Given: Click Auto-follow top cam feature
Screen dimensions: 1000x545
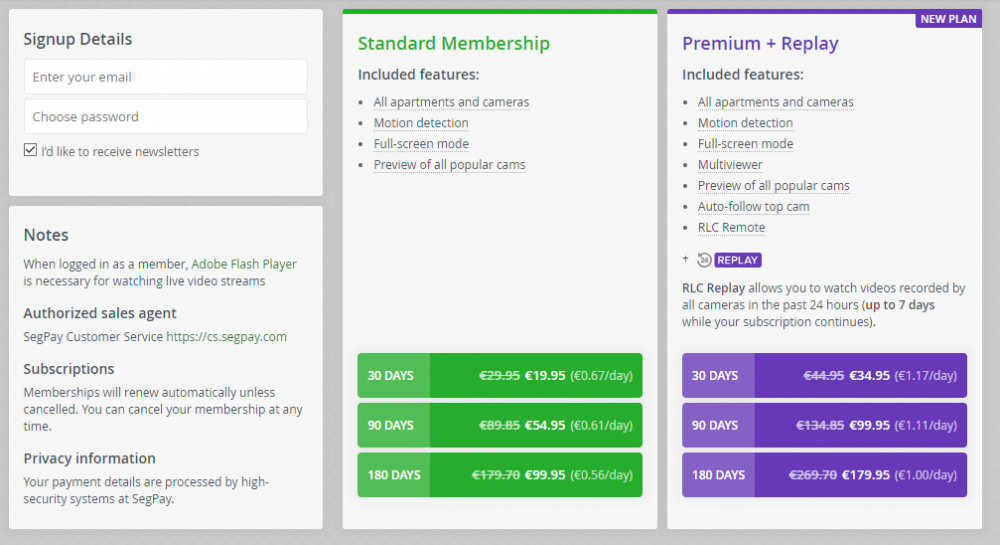Looking at the screenshot, I should (x=753, y=207).
